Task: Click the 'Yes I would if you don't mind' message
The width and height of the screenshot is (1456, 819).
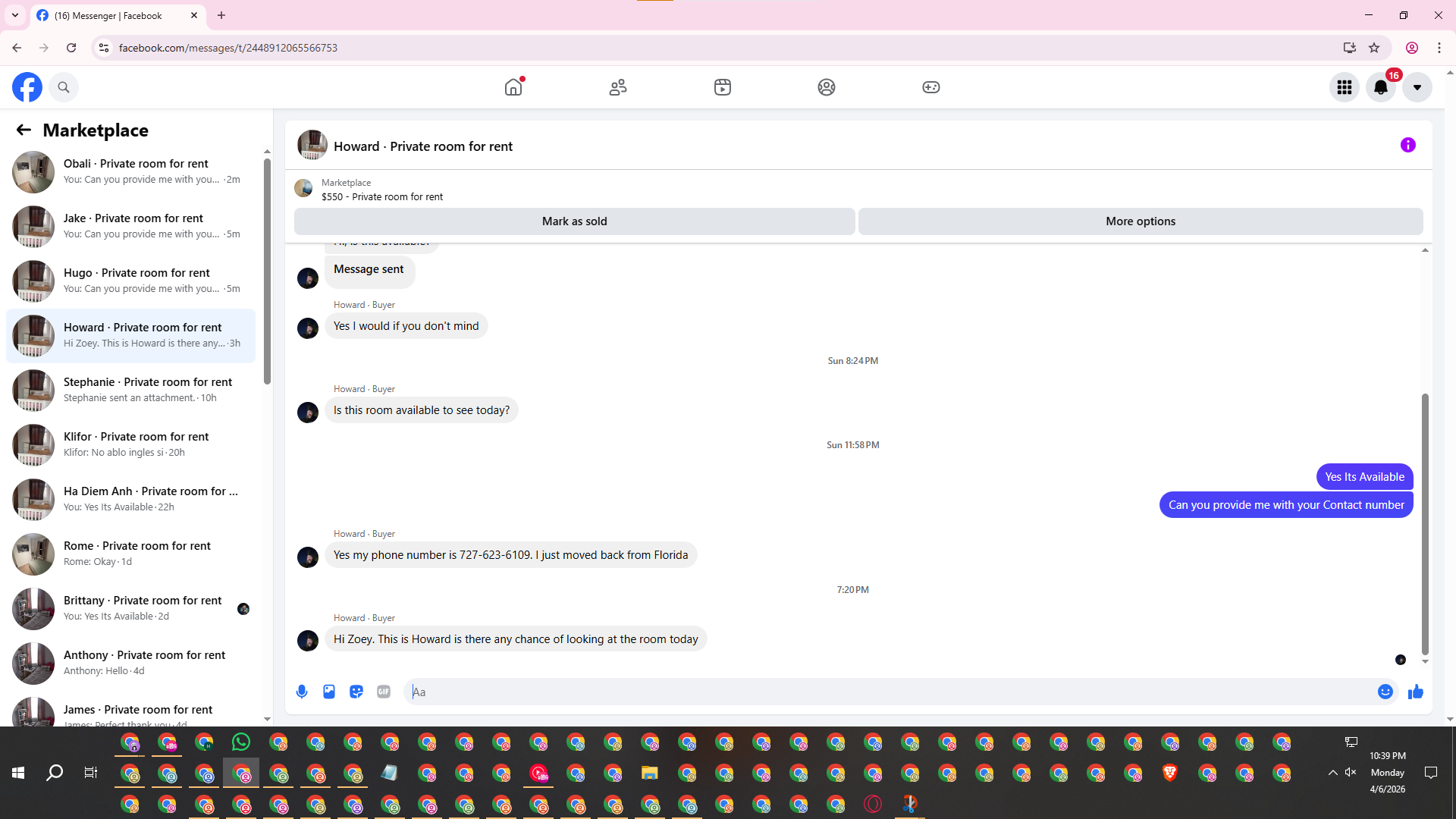Action: coord(406,326)
